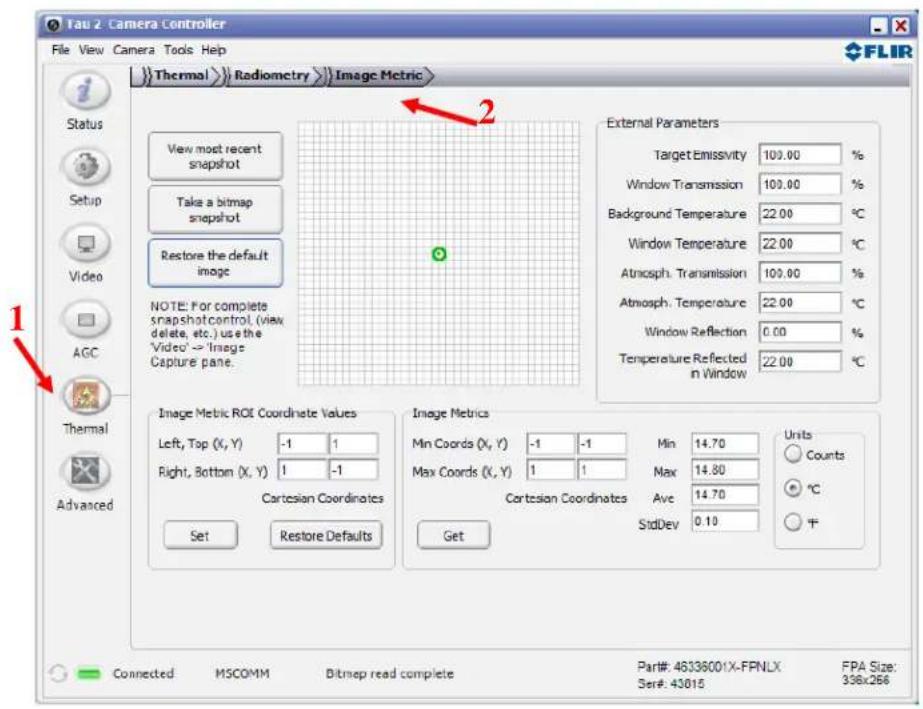The image size is (923, 709).
Task: Click the StdDev value field
Action: [725, 521]
